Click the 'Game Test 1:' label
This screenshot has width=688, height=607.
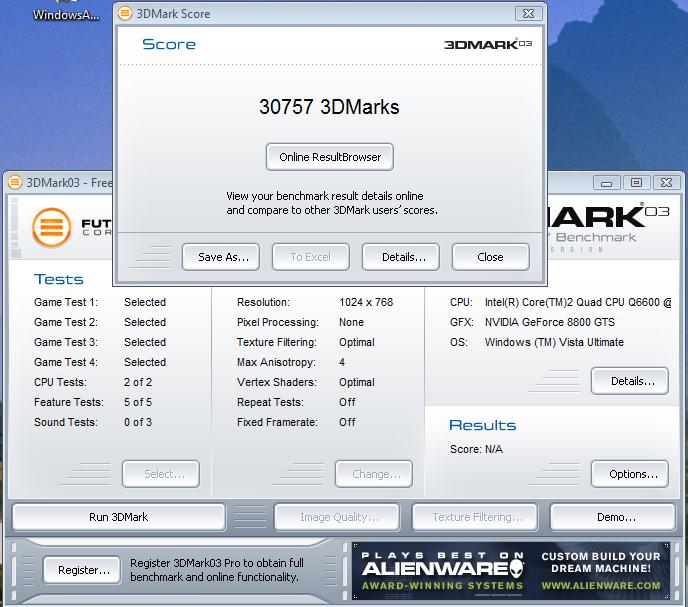66,302
